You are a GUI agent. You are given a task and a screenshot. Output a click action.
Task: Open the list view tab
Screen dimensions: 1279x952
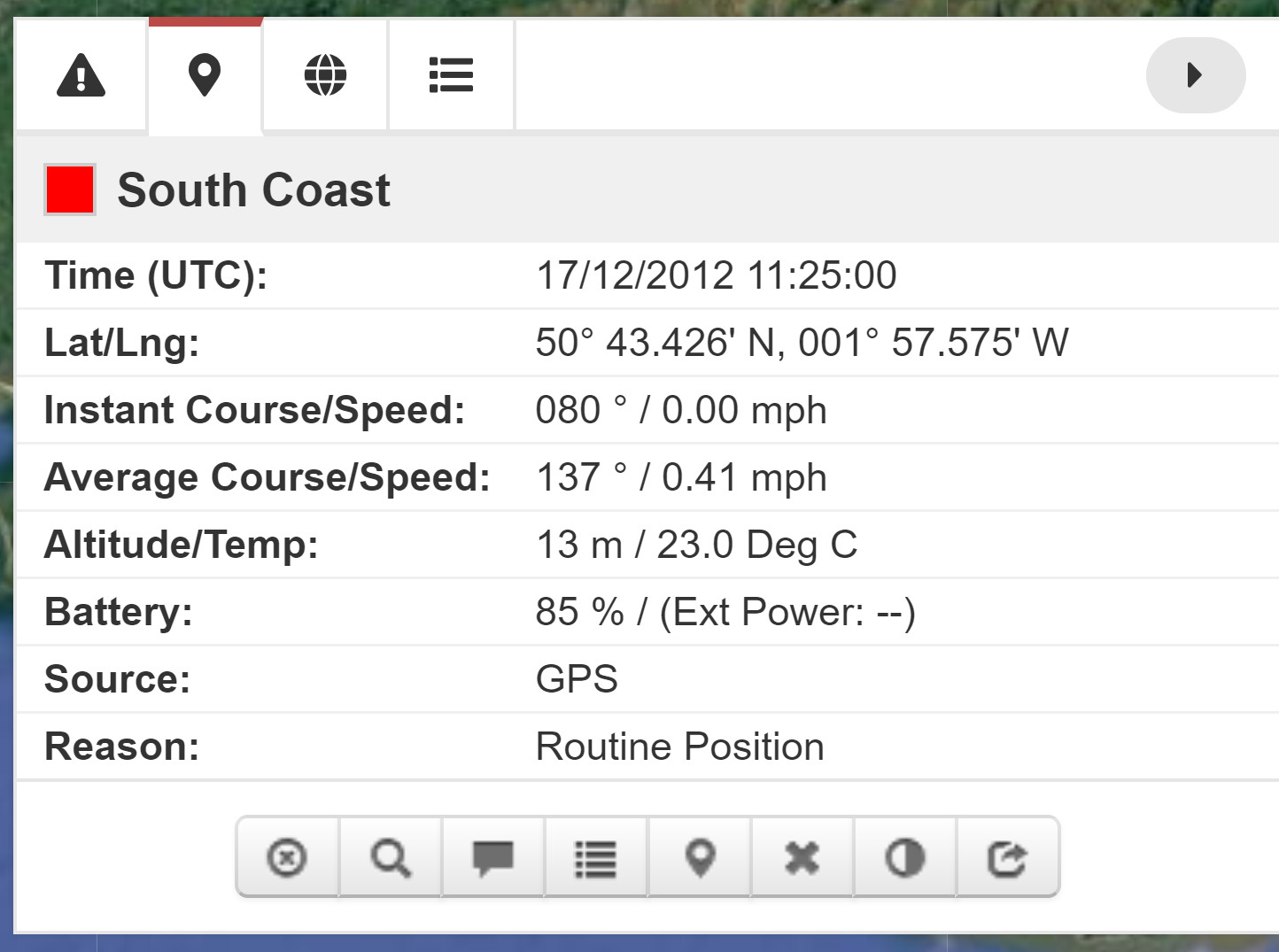click(451, 75)
